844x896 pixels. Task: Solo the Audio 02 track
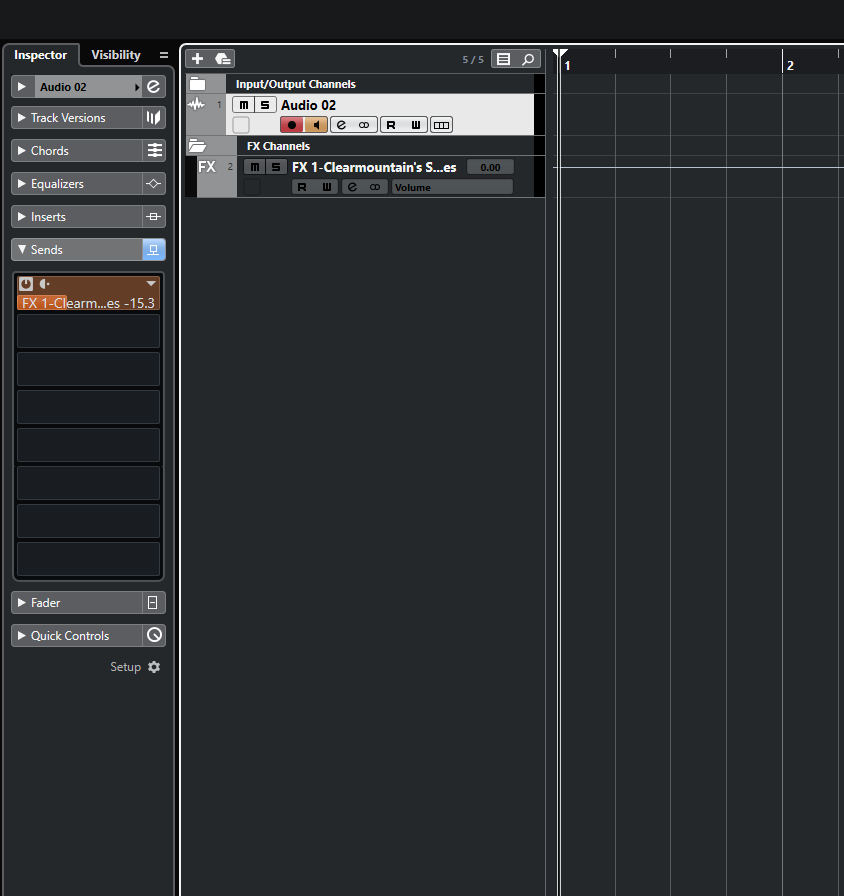coord(265,105)
